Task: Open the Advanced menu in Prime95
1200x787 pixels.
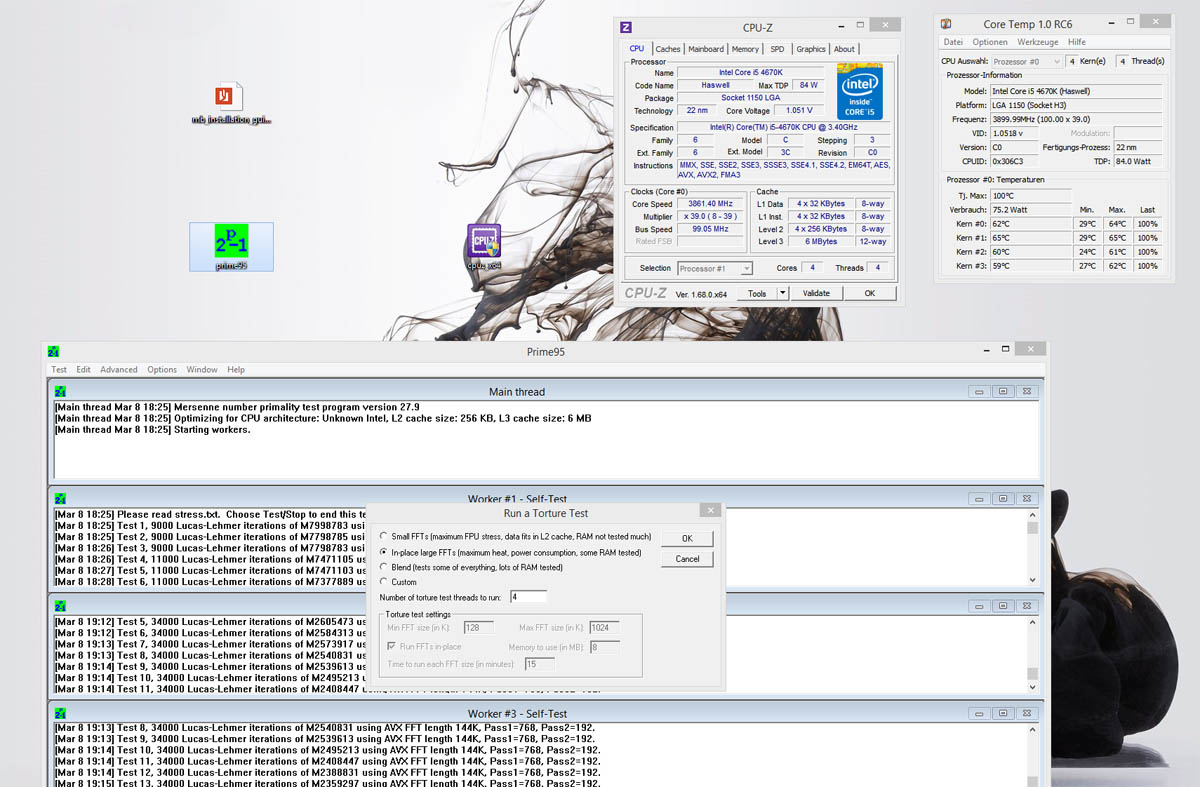Action: pyautogui.click(x=119, y=370)
